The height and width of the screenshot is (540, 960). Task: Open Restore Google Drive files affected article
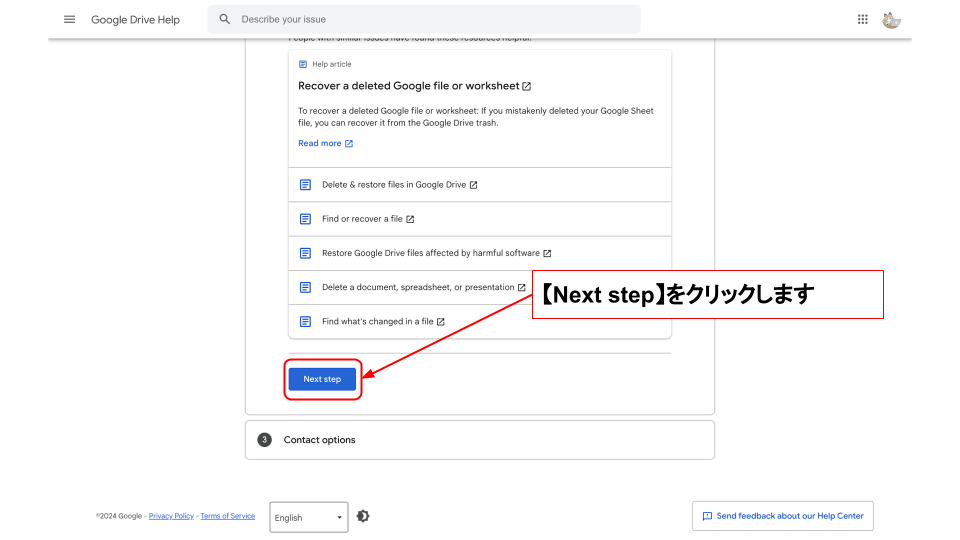pos(431,253)
